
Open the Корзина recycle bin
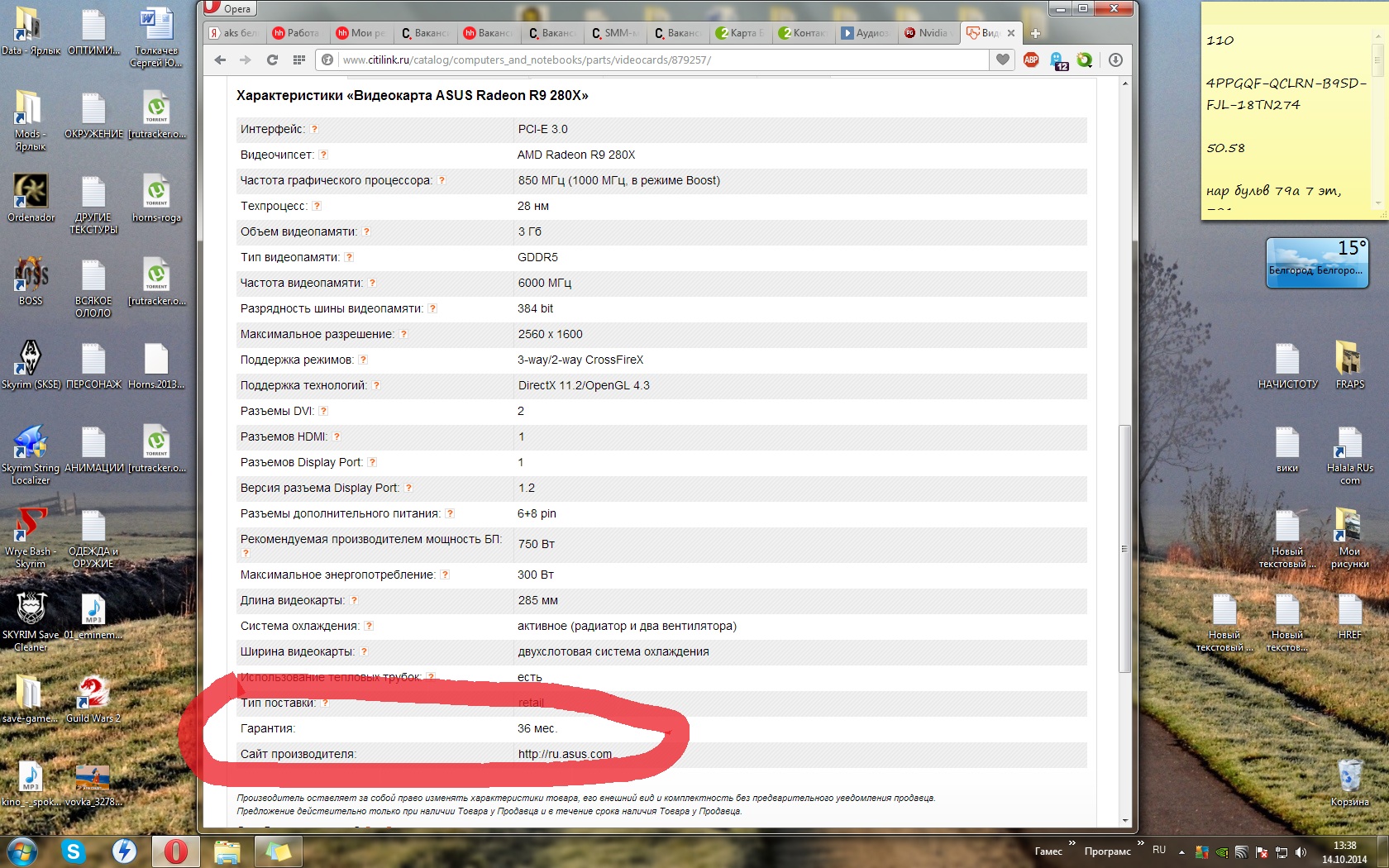[x=1350, y=782]
